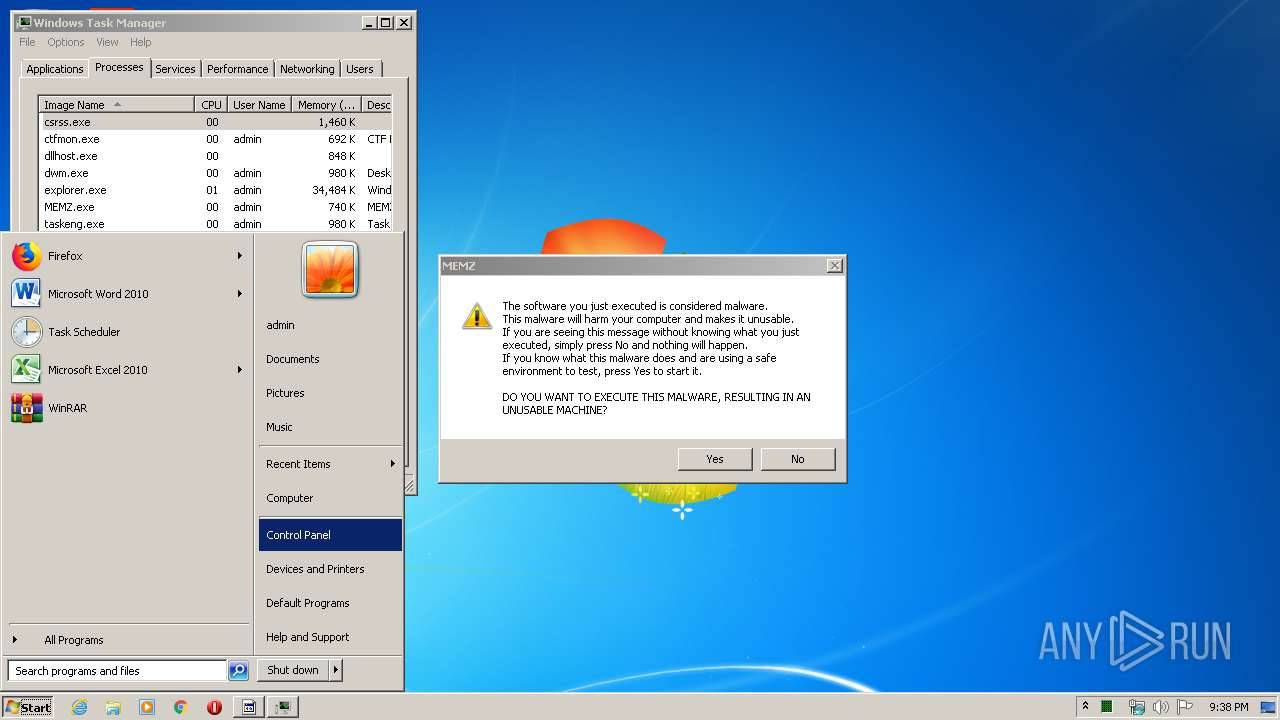Screen dimensions: 1280x720
Task: Open the Help menu in Task Manager
Action: [141, 42]
